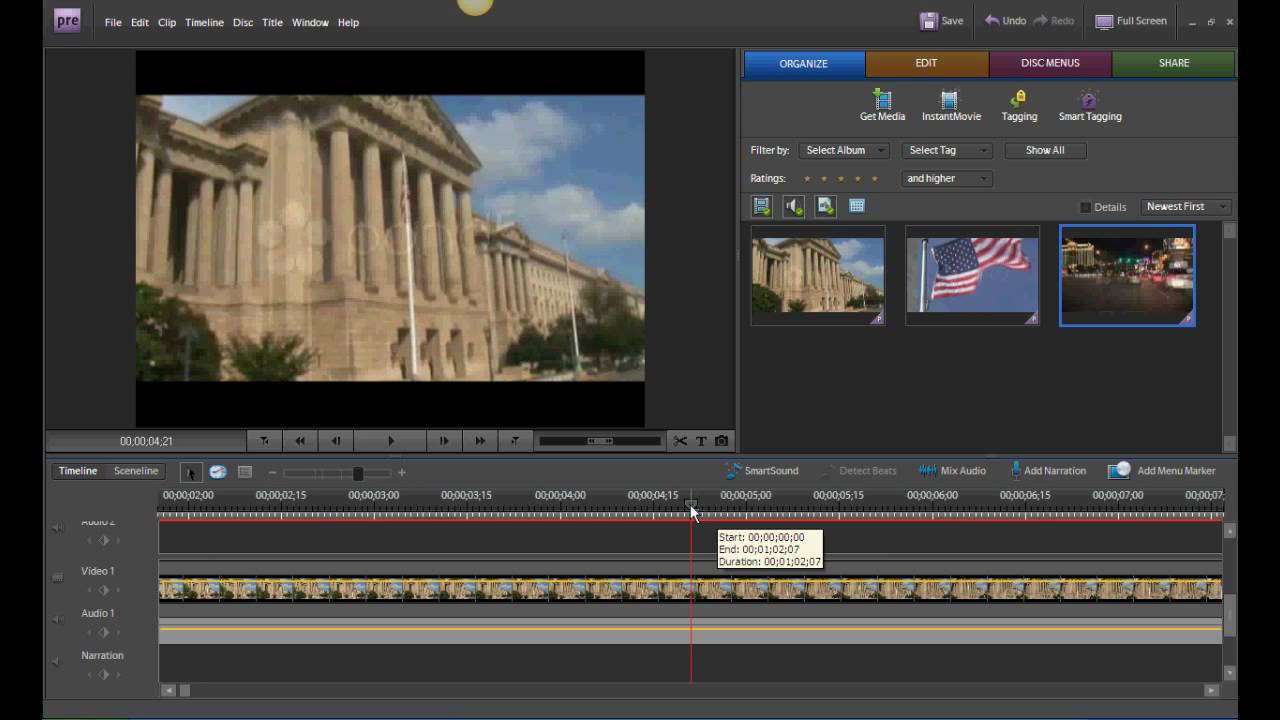This screenshot has height=720, width=1280.
Task: Open the Select Tag dropdown
Action: 946,150
